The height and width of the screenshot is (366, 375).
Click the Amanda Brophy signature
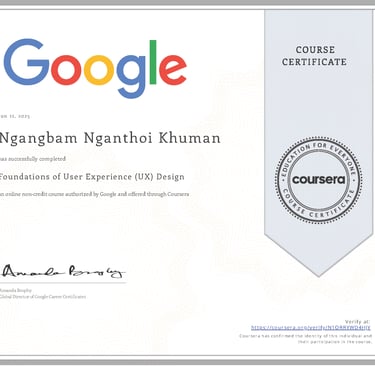[x=63, y=271]
